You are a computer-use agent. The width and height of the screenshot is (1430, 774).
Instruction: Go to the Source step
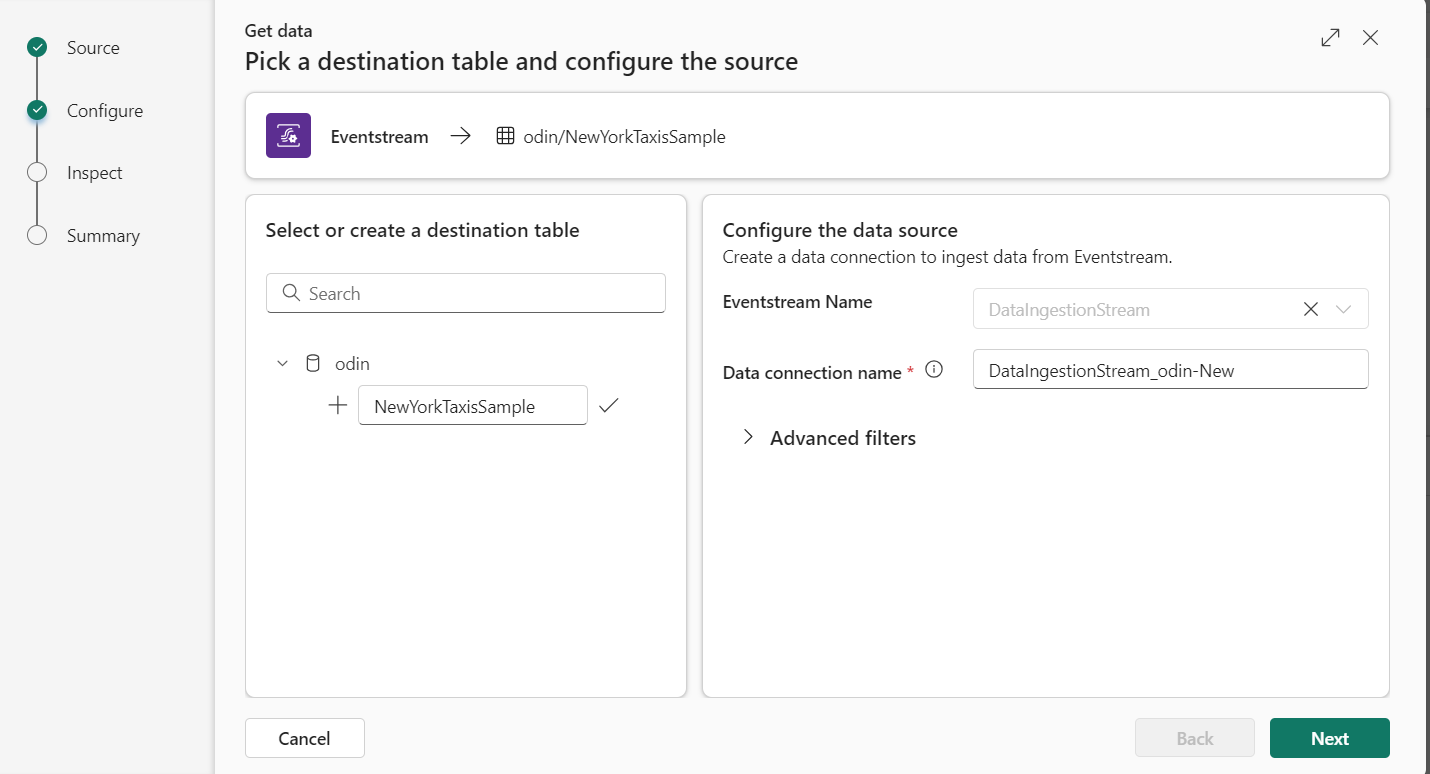tap(93, 48)
